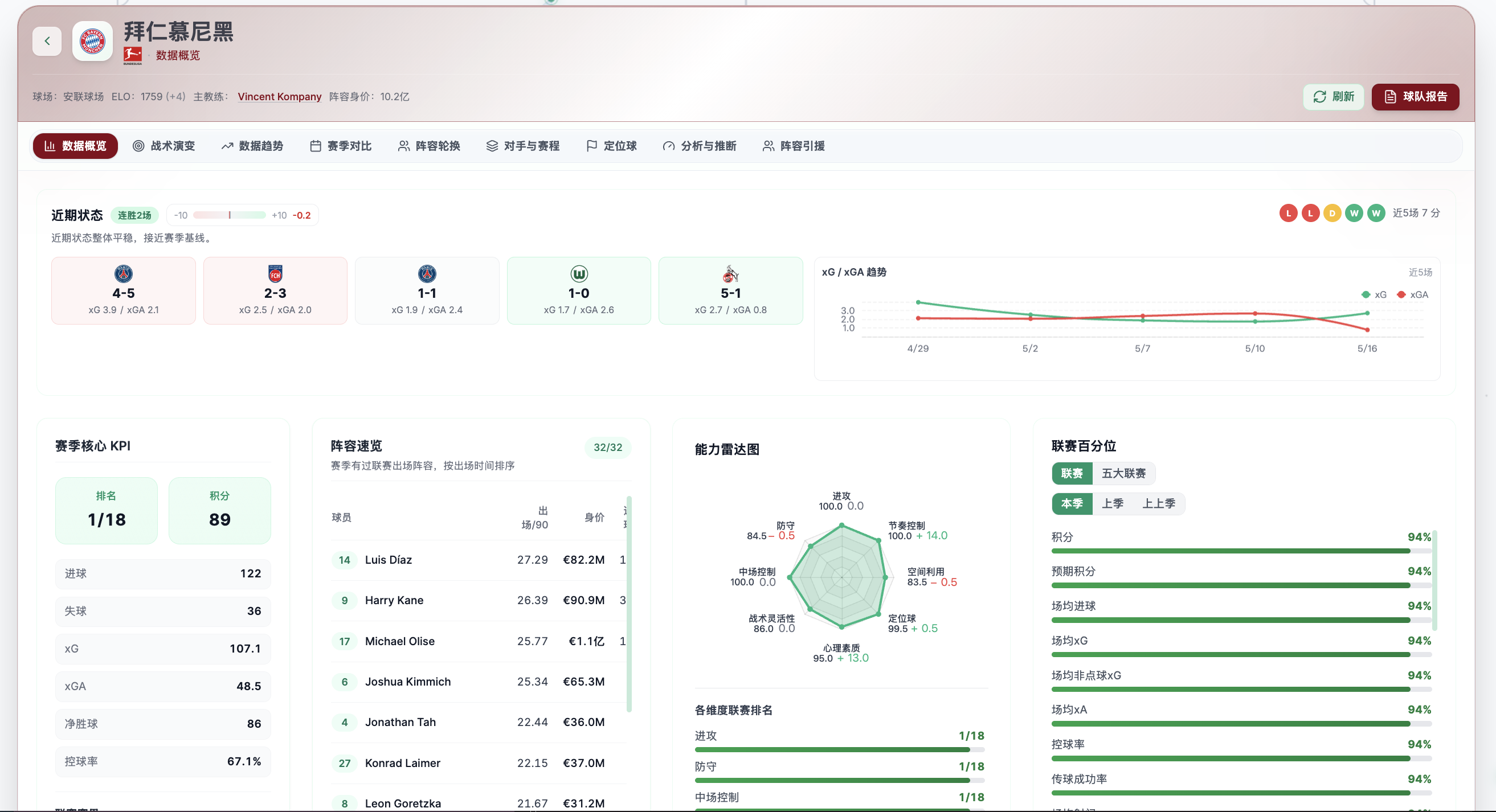Click the yellow D form badge
This screenshot has height=812, width=1496.
1332,213
